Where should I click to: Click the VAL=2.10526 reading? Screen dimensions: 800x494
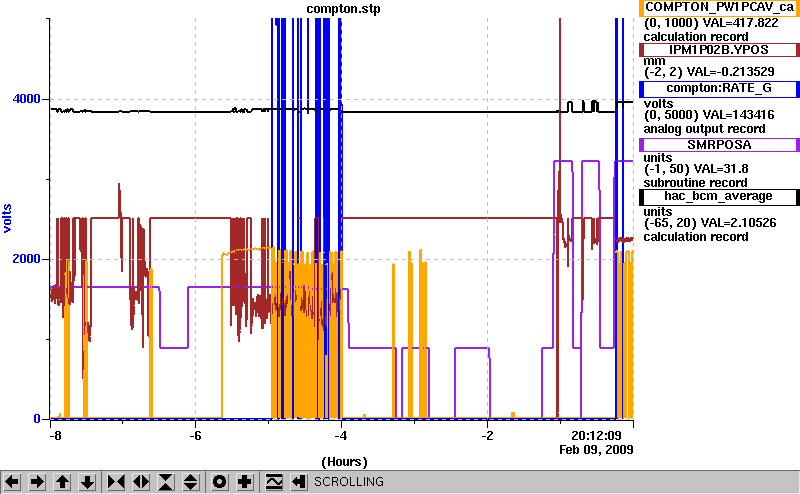pyautogui.click(x=738, y=223)
